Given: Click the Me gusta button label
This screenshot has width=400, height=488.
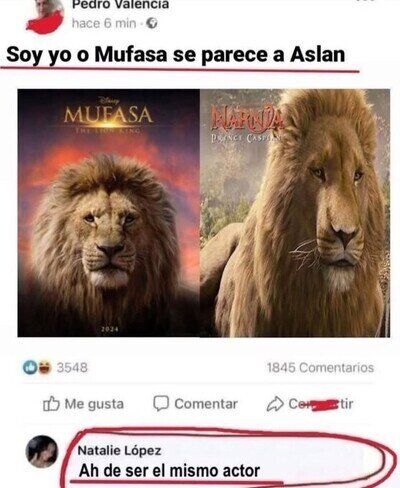Looking at the screenshot, I should [x=94, y=404].
